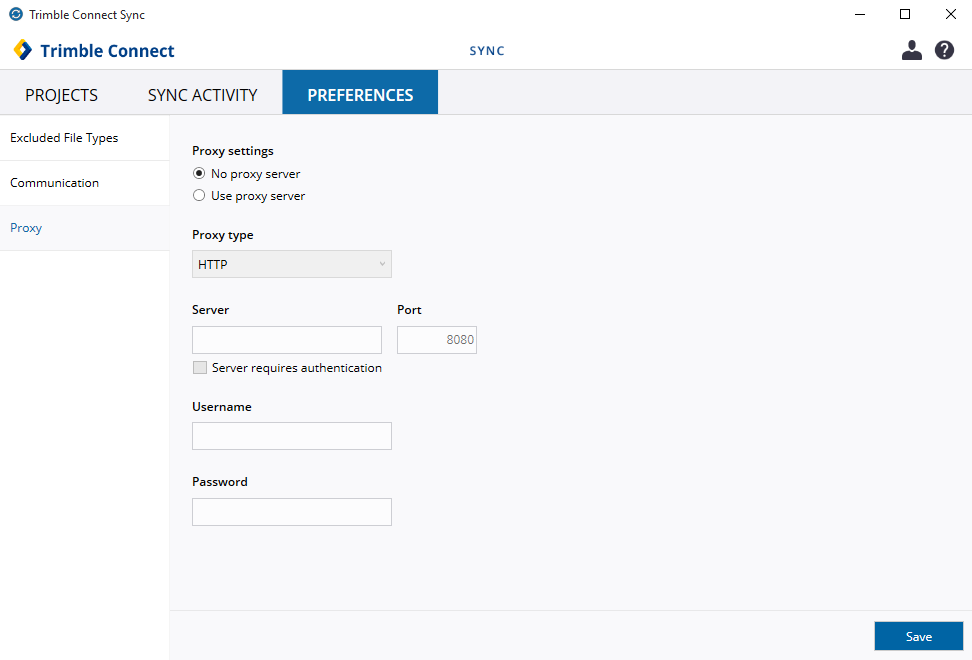The image size is (972, 660).
Task: Open the help question mark icon
Action: tap(944, 50)
